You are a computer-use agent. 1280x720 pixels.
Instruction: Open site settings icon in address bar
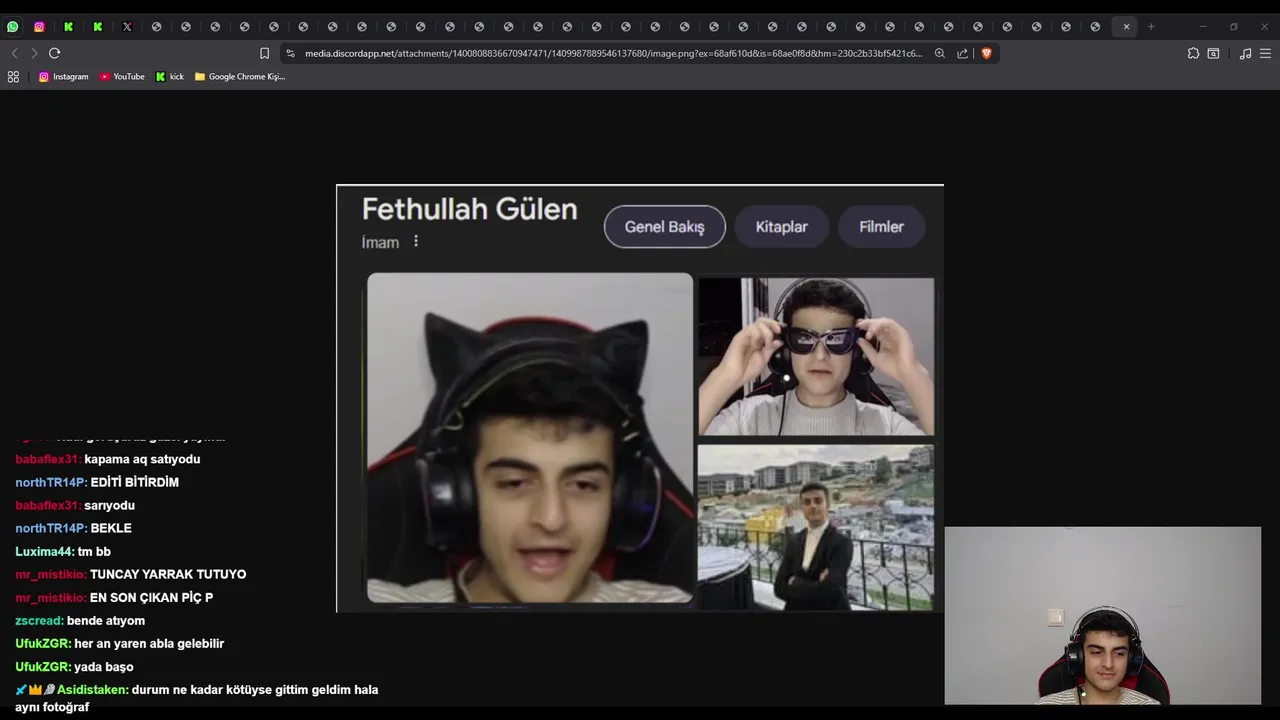pyautogui.click(x=290, y=53)
